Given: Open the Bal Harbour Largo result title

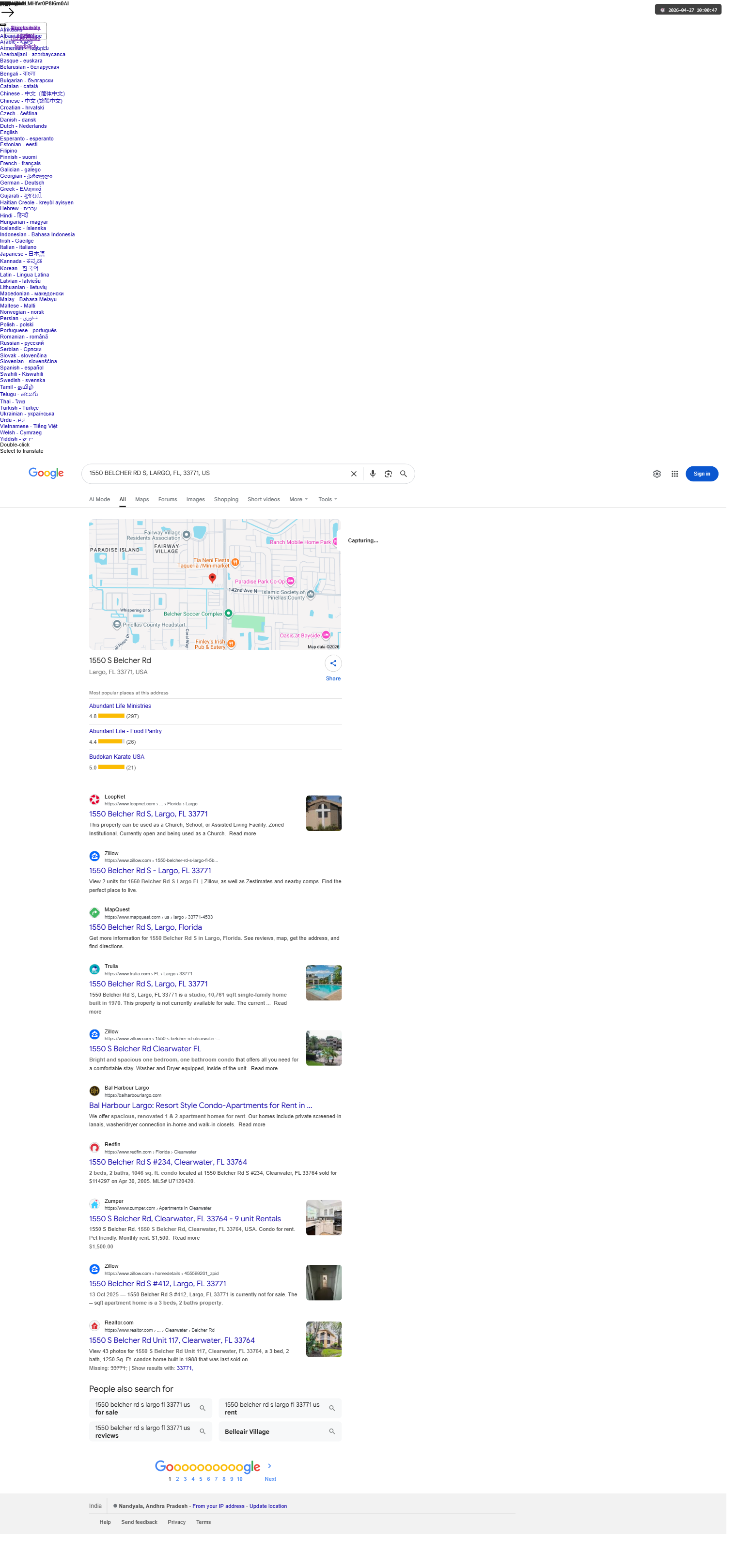Looking at the screenshot, I should (200, 1106).
